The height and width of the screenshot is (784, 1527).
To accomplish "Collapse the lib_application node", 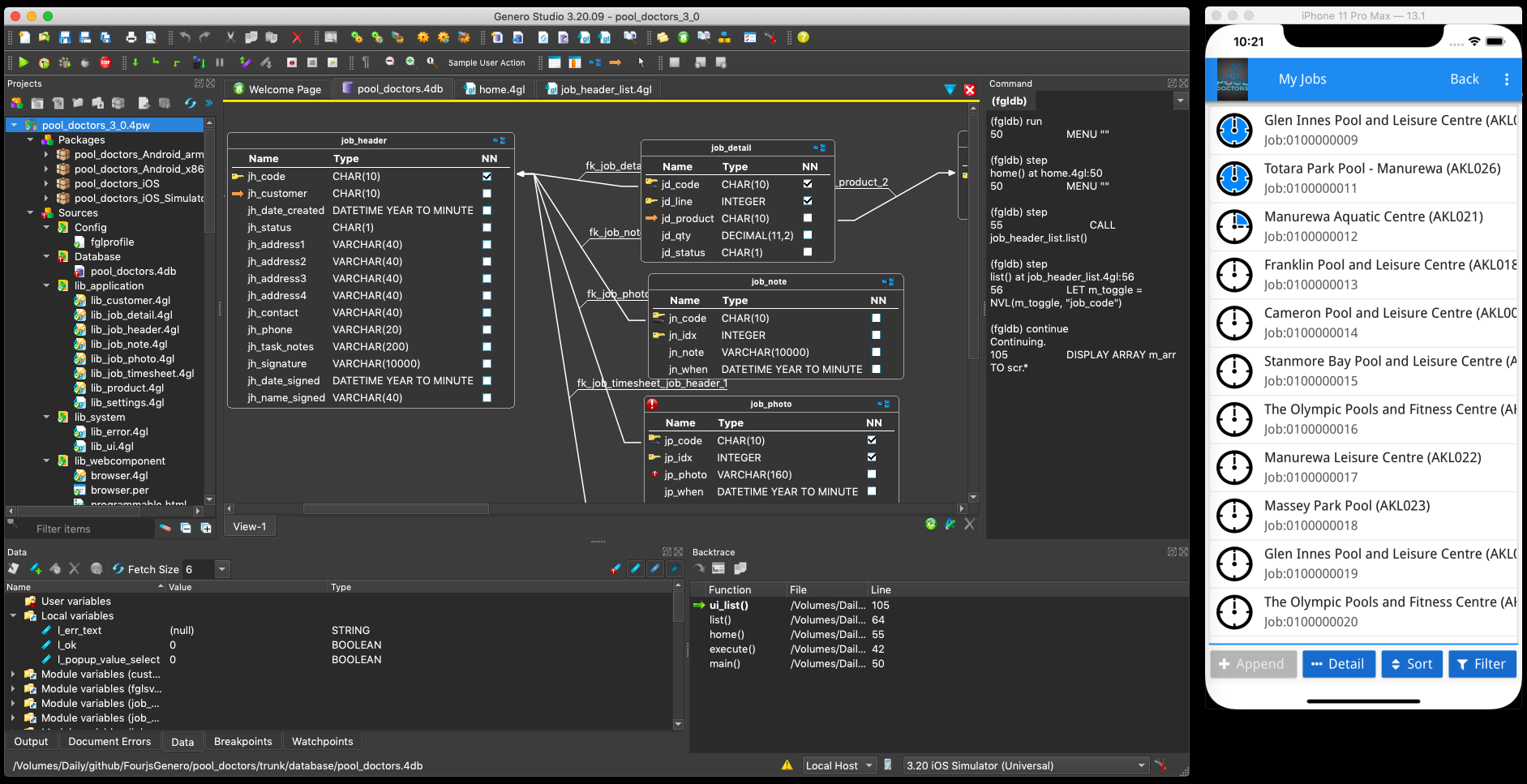I will (x=46, y=285).
